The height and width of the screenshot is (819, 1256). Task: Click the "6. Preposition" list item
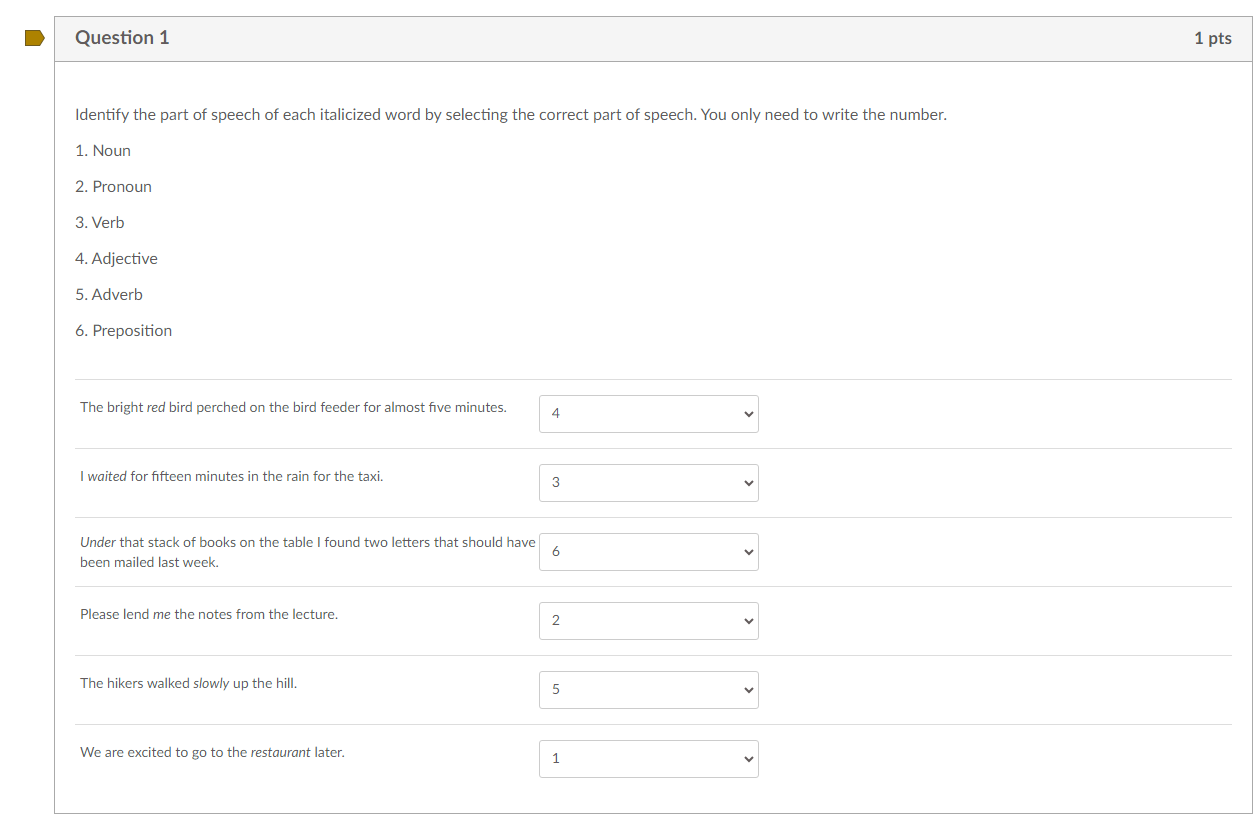(123, 331)
